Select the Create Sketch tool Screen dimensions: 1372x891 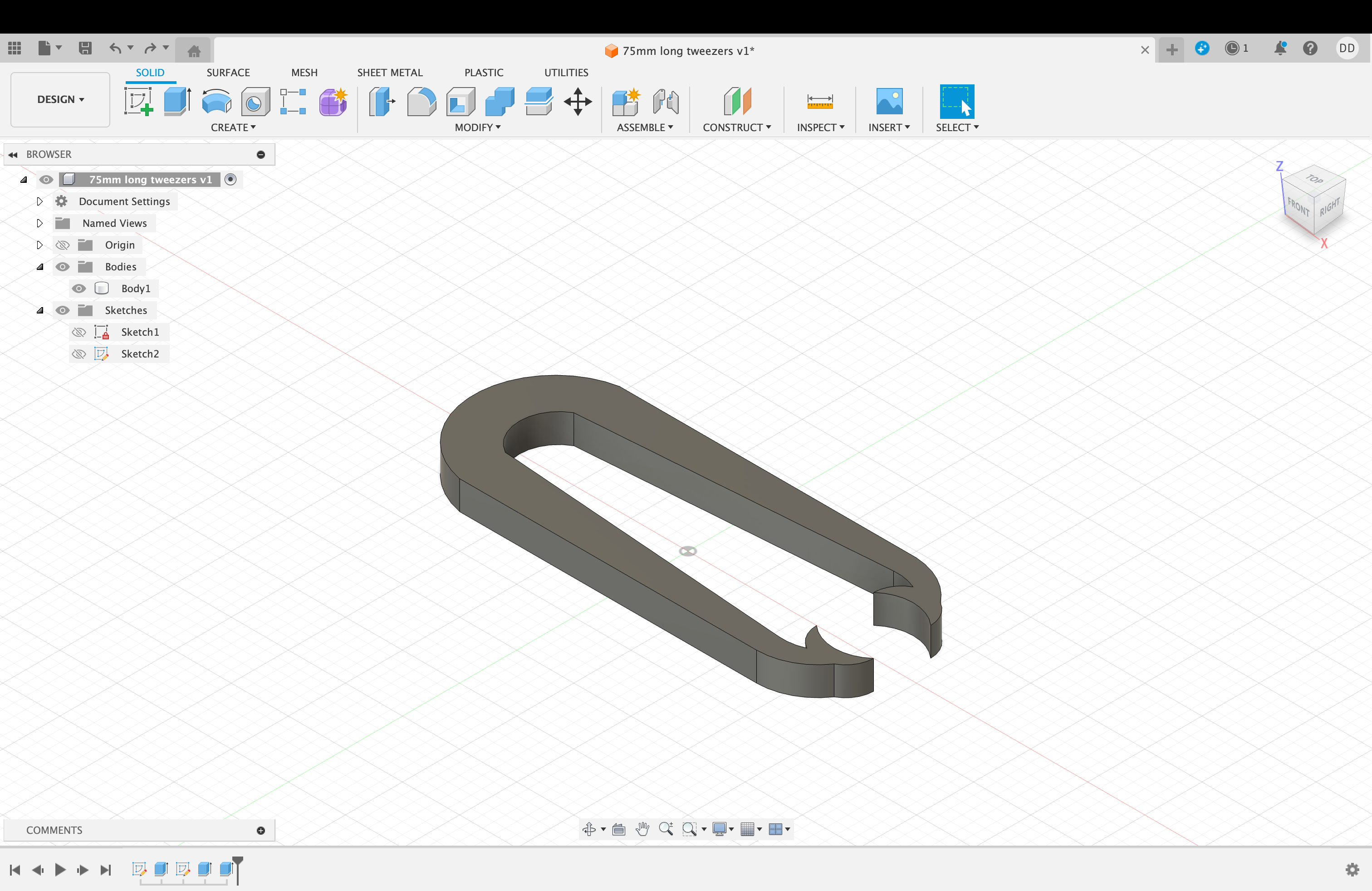point(138,102)
